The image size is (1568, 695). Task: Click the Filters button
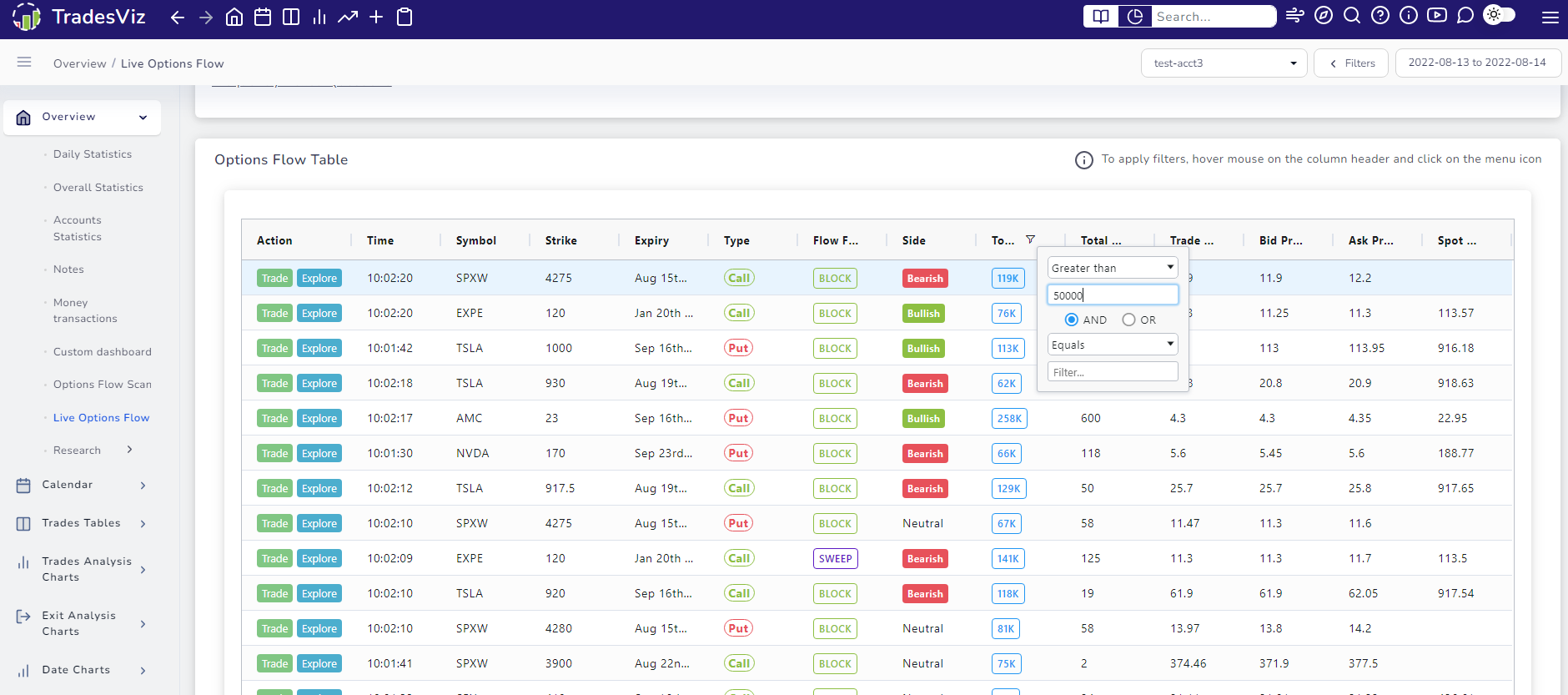pos(1351,63)
